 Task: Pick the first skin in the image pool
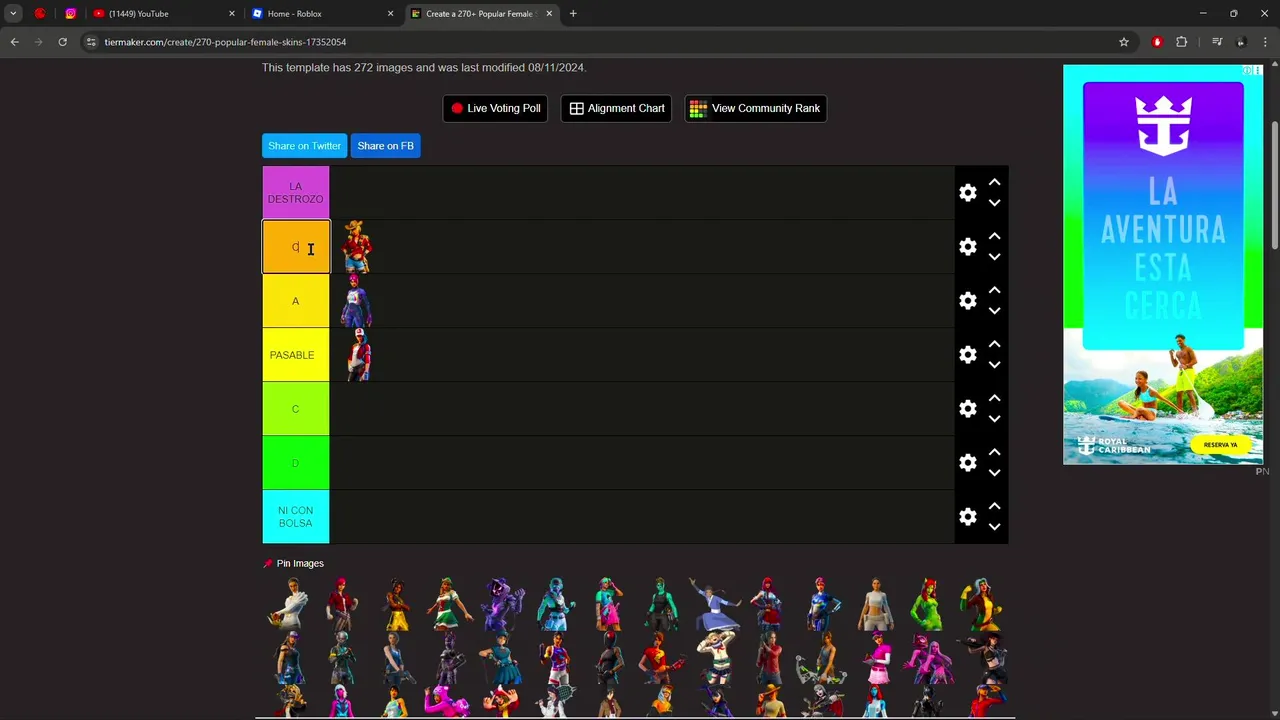pos(289,604)
